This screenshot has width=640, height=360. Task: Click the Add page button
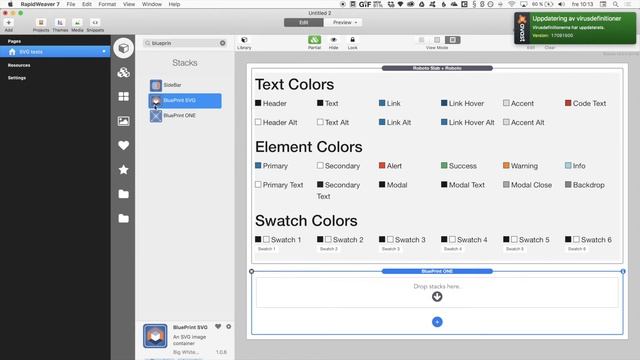[x=9, y=23]
